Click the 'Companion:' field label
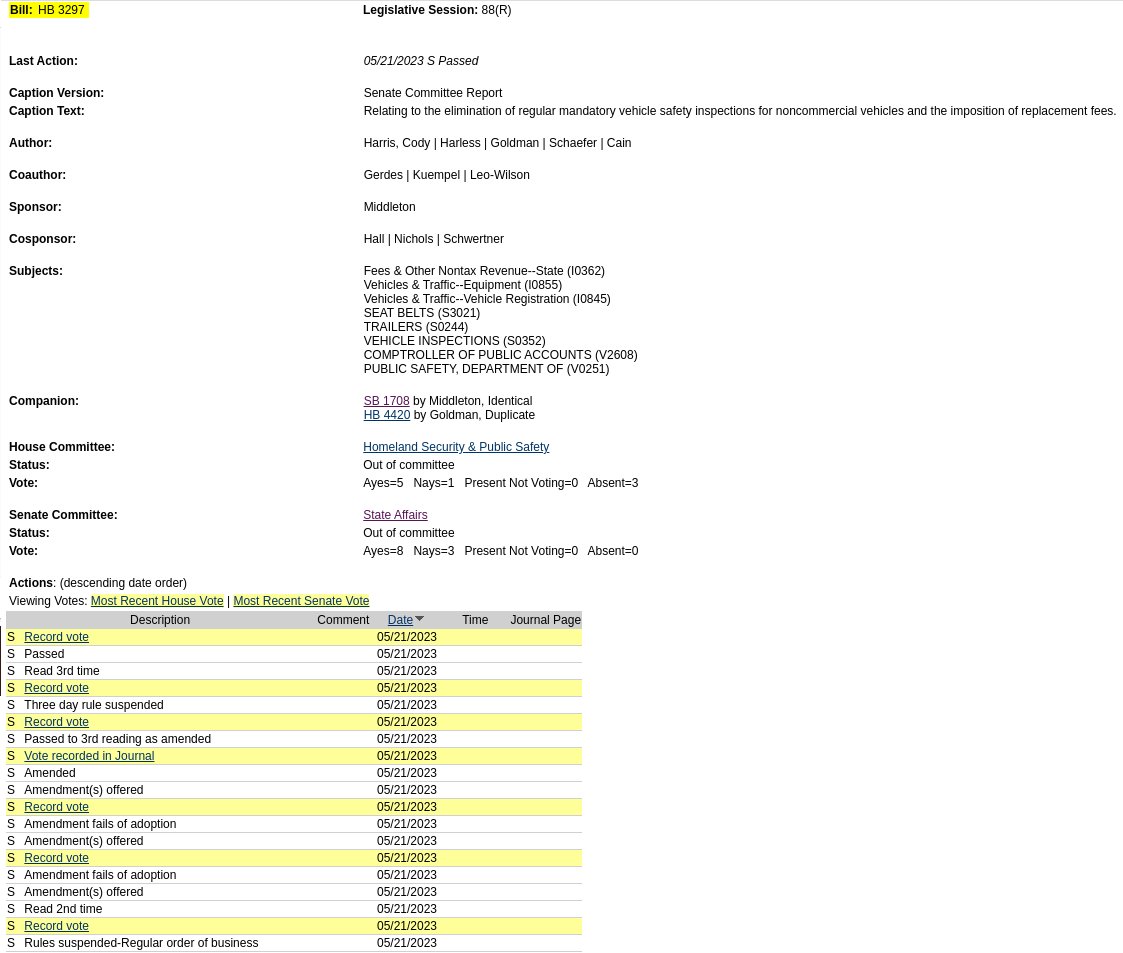The height and width of the screenshot is (953, 1123). 44,401
